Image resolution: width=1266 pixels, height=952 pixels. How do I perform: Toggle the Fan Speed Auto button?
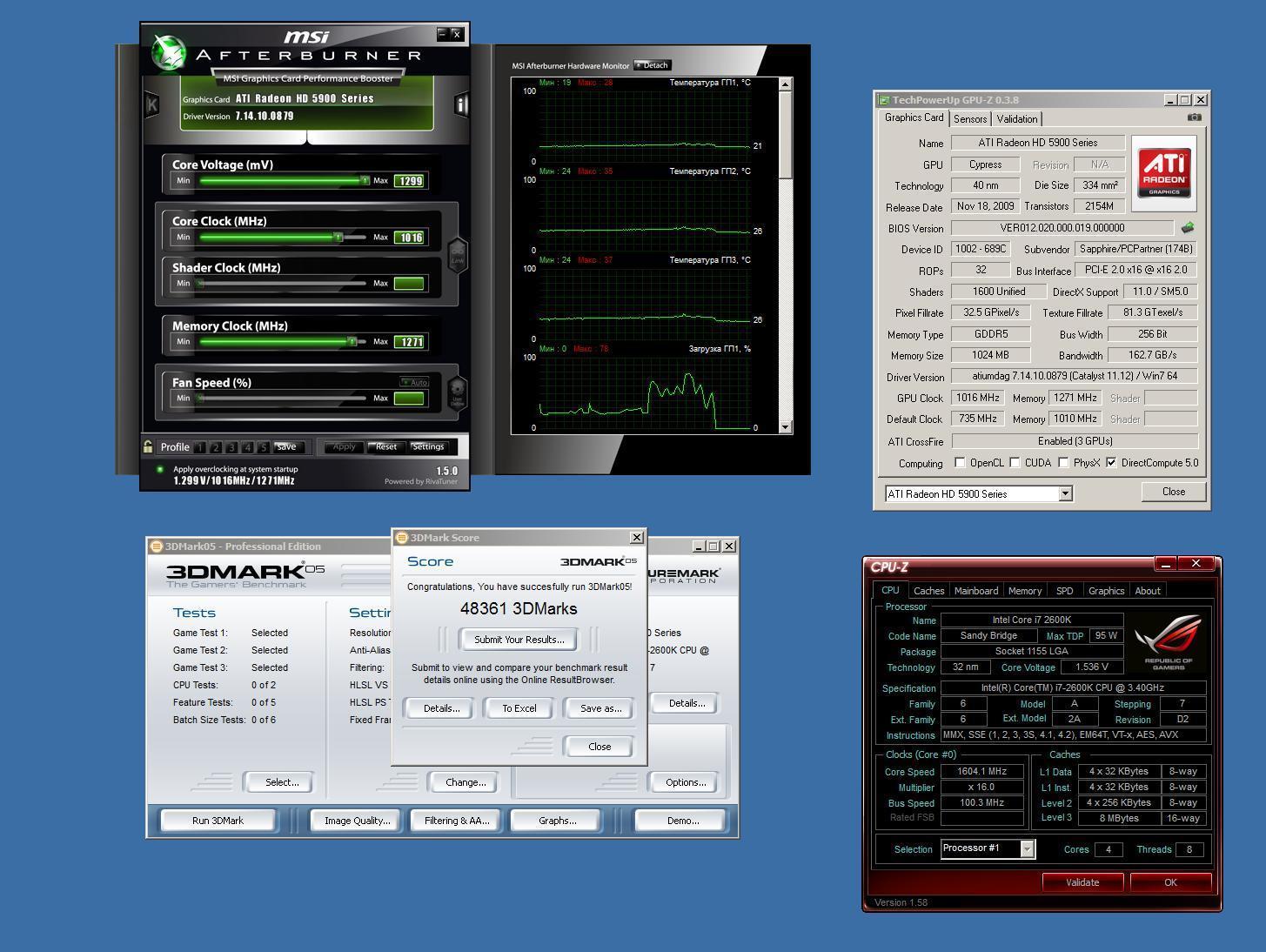tap(415, 382)
